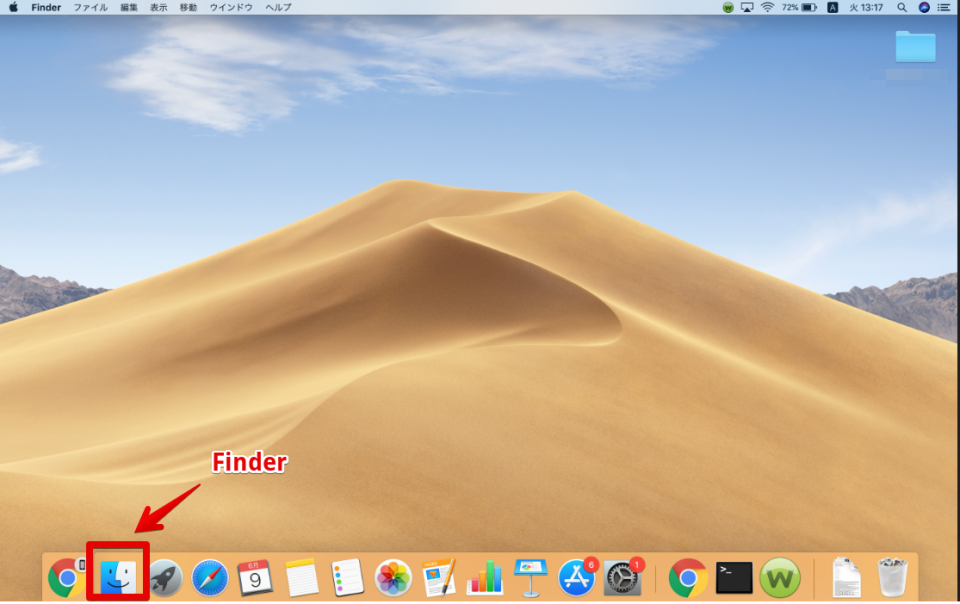
Task: Open the yellow Notes app
Action: [301, 577]
